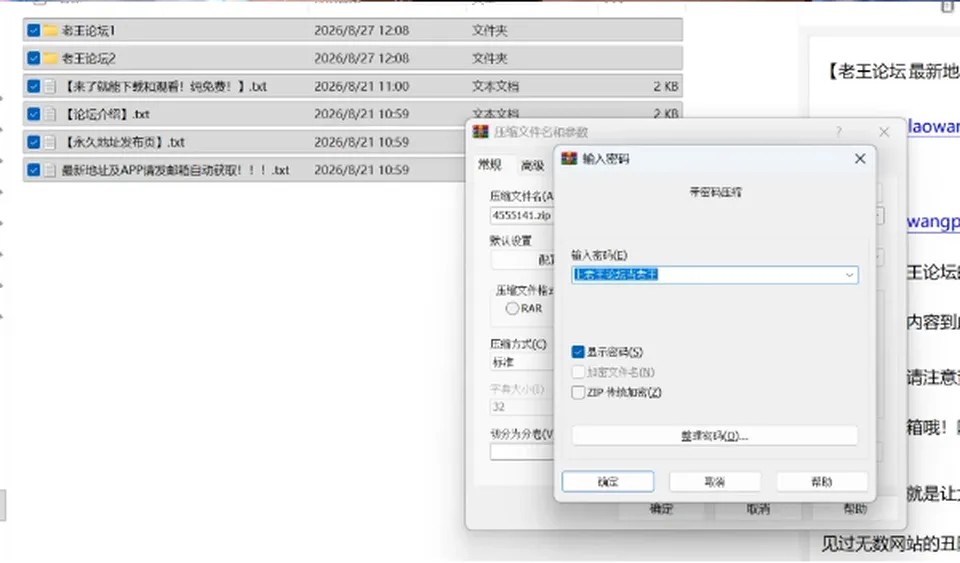
Task: Deselect the checkbox beside 老王论坛1
Action: (x=34, y=31)
